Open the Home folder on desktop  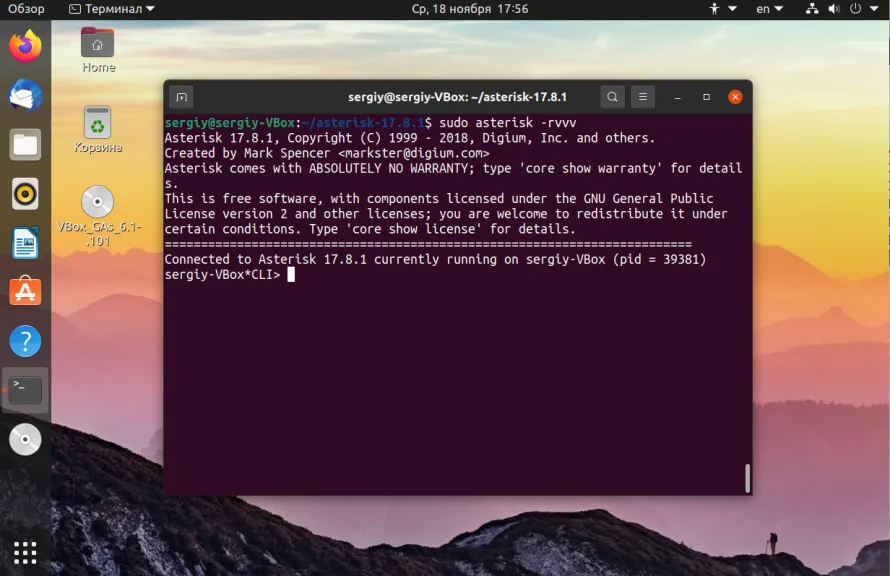click(x=98, y=51)
